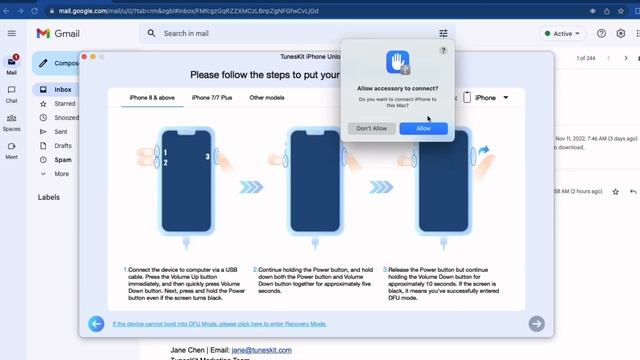Click the reply arrow icon
Screen dimensions: 640x360
(633, 191)
